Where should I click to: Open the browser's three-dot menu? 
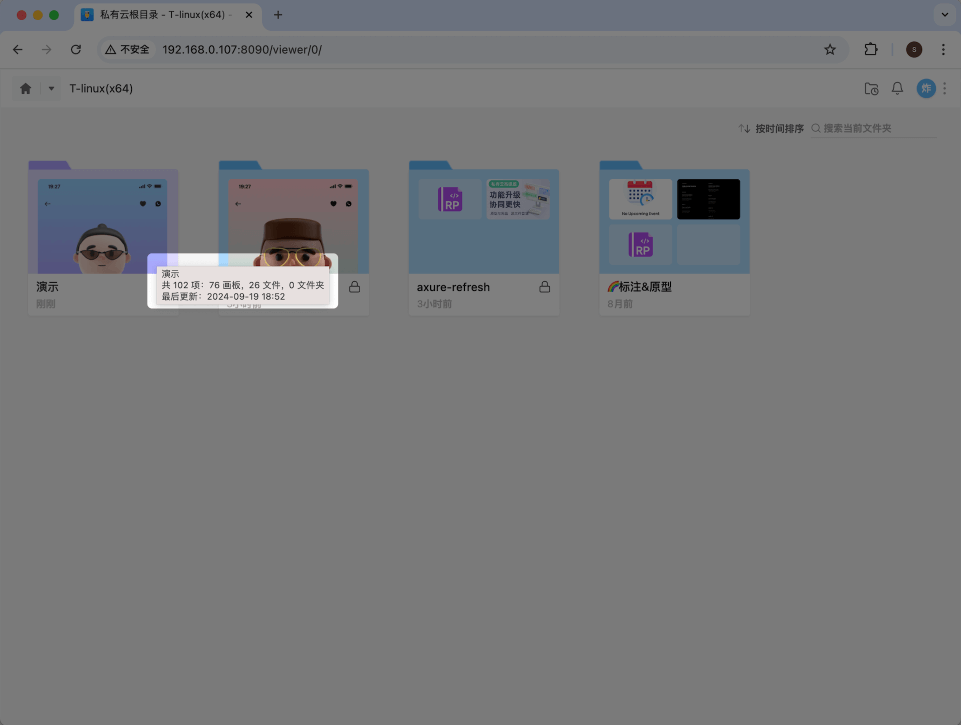(944, 49)
